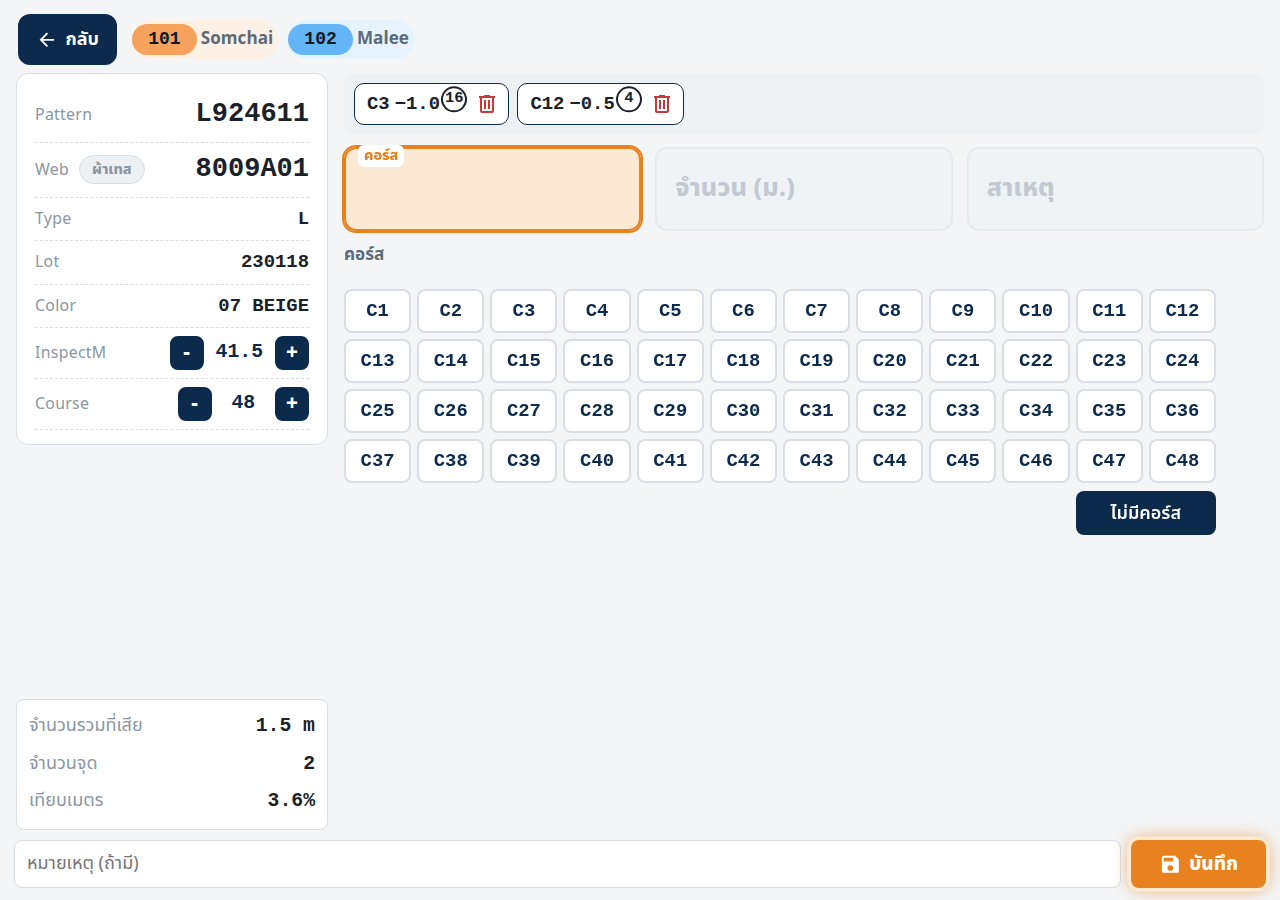Select inspector 102 Malee
Screen dimensions: 1280x900
[x=351, y=39]
